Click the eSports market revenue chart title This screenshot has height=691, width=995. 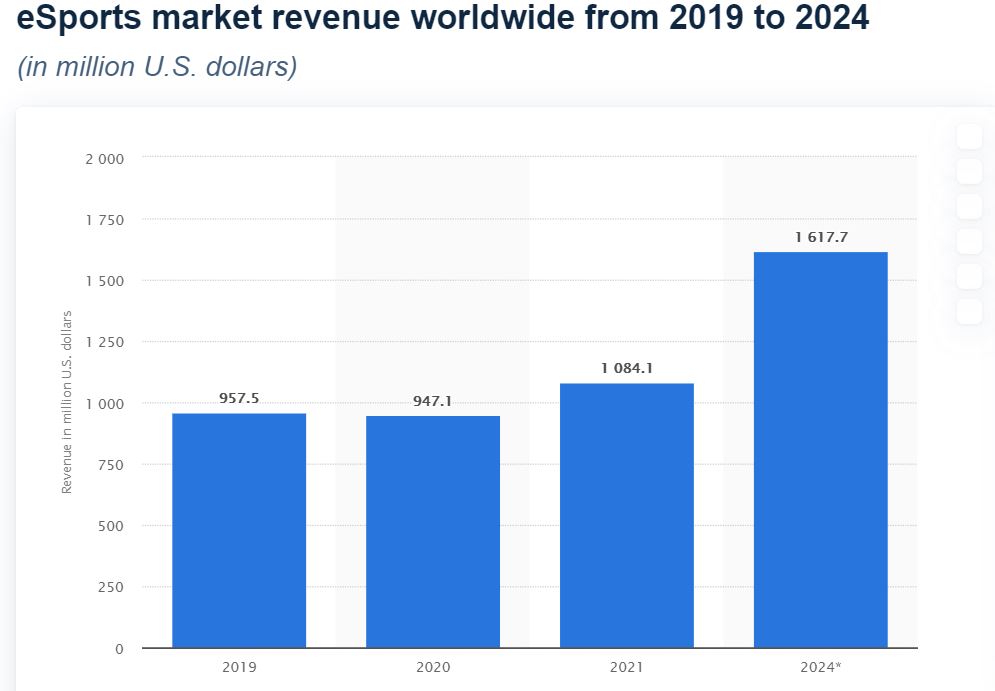click(x=442, y=17)
